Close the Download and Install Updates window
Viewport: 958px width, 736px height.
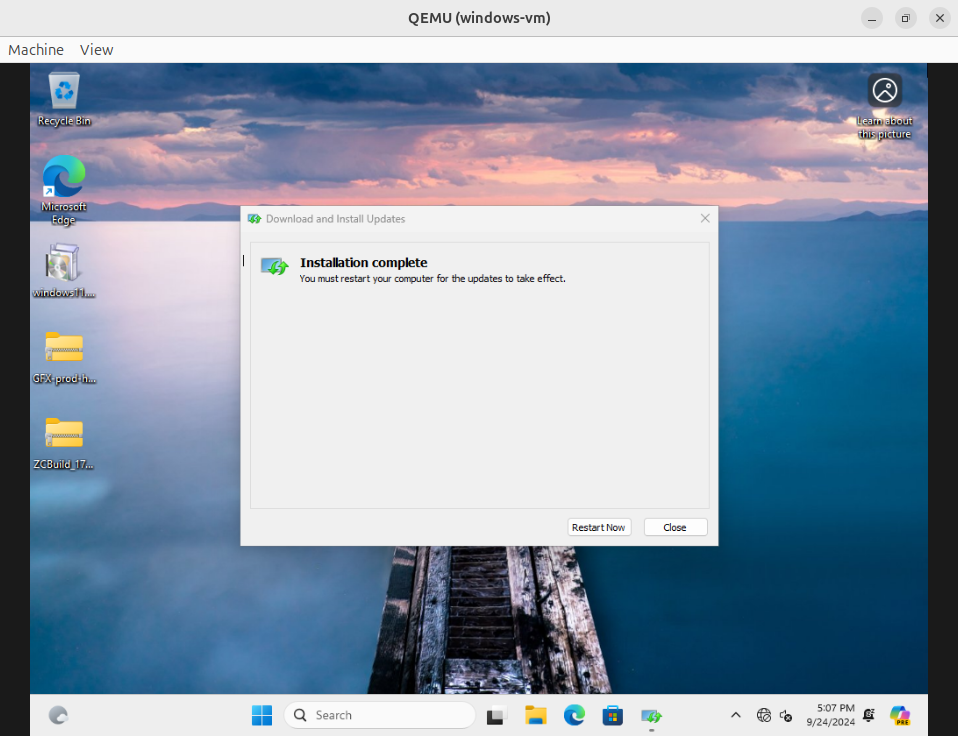pos(705,218)
